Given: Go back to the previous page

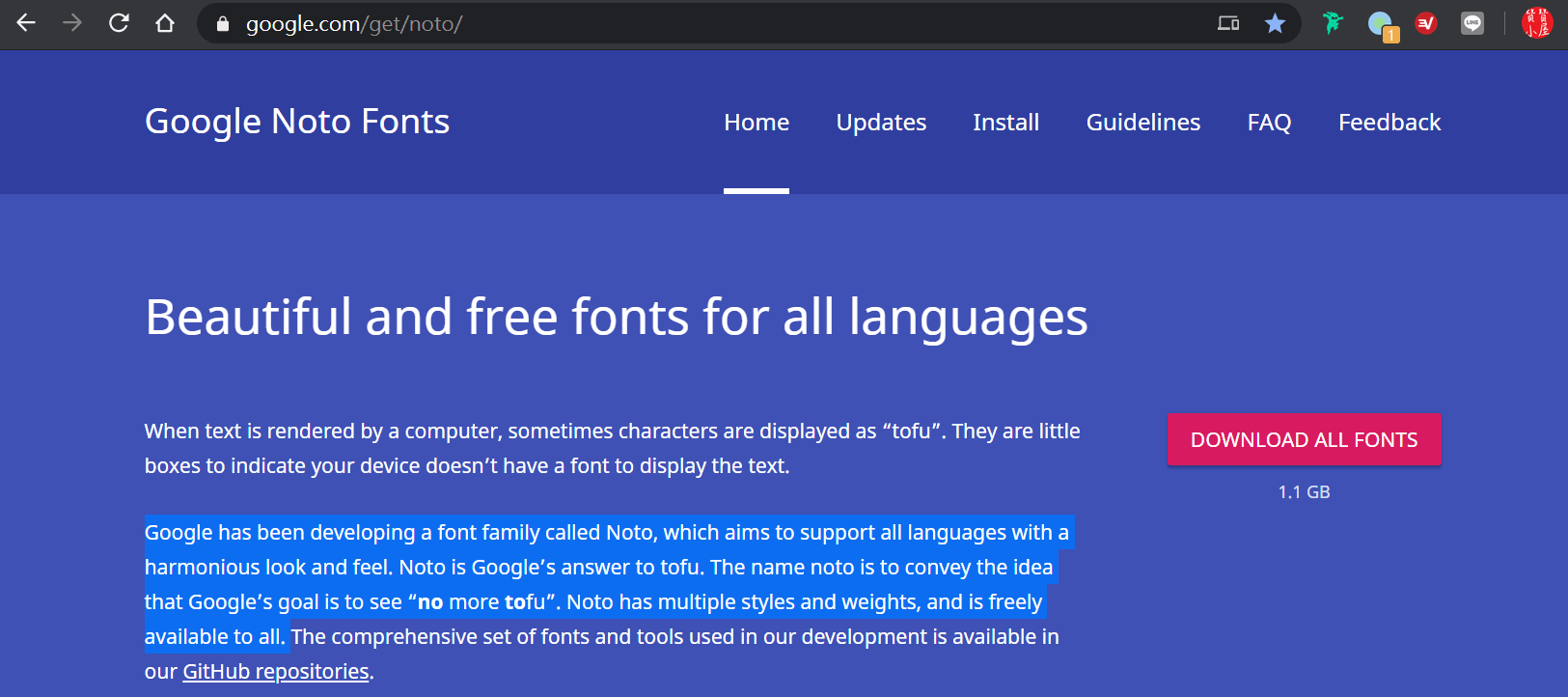Looking at the screenshot, I should pyautogui.click(x=26, y=23).
